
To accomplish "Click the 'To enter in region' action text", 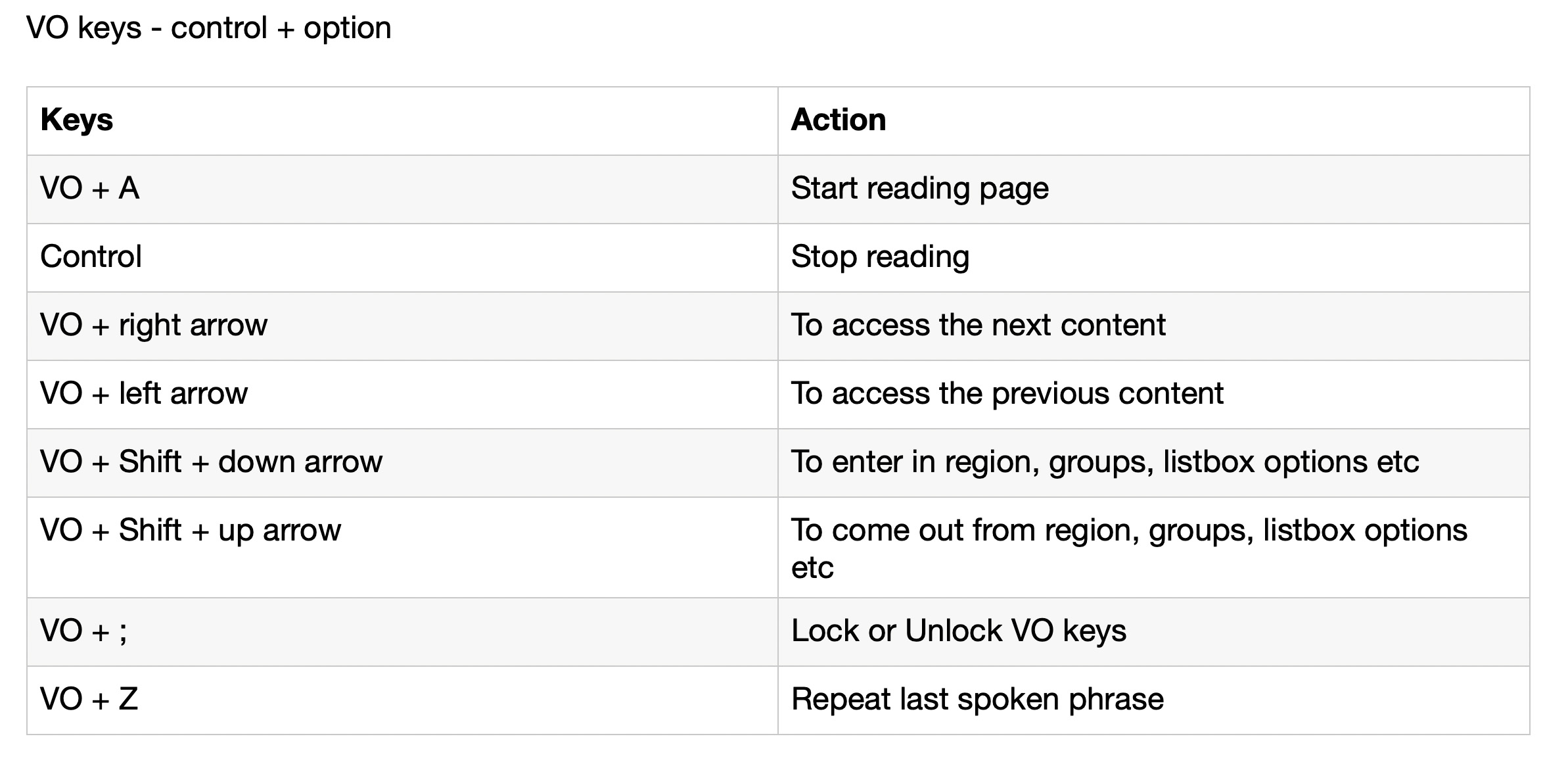I will tap(1104, 462).
